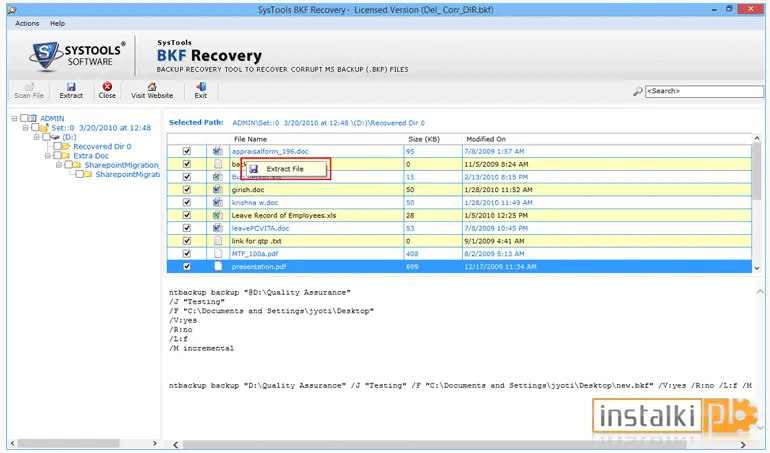The width and height of the screenshot is (770, 453).
Task: Select the MTF_100a.pdf file name
Action: (255, 254)
